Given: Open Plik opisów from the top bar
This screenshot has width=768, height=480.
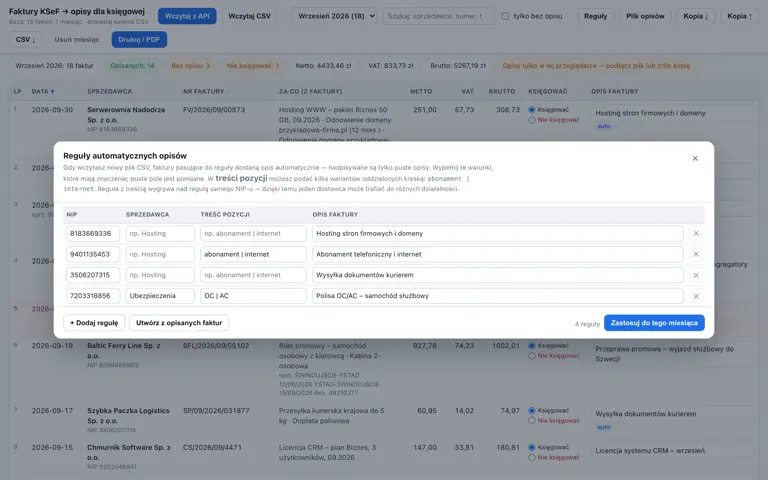Looking at the screenshot, I should click(x=645, y=16).
